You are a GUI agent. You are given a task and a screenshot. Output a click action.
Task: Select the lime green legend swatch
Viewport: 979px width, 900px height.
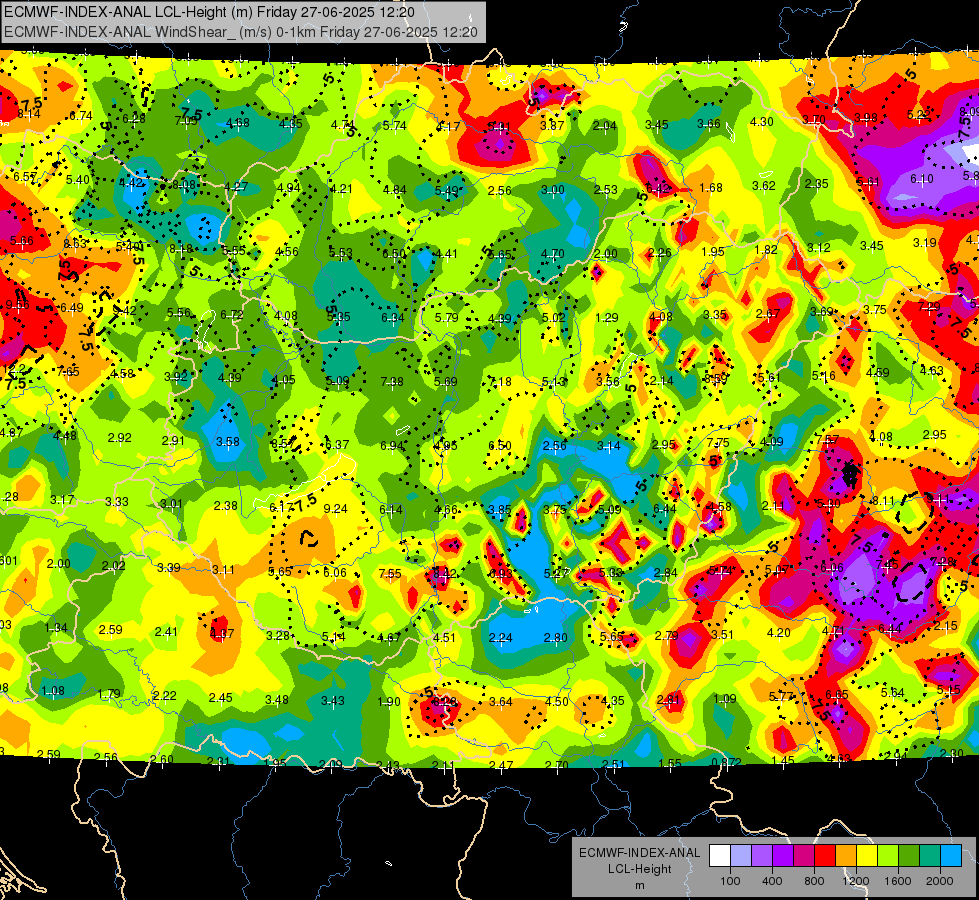[x=888, y=856]
